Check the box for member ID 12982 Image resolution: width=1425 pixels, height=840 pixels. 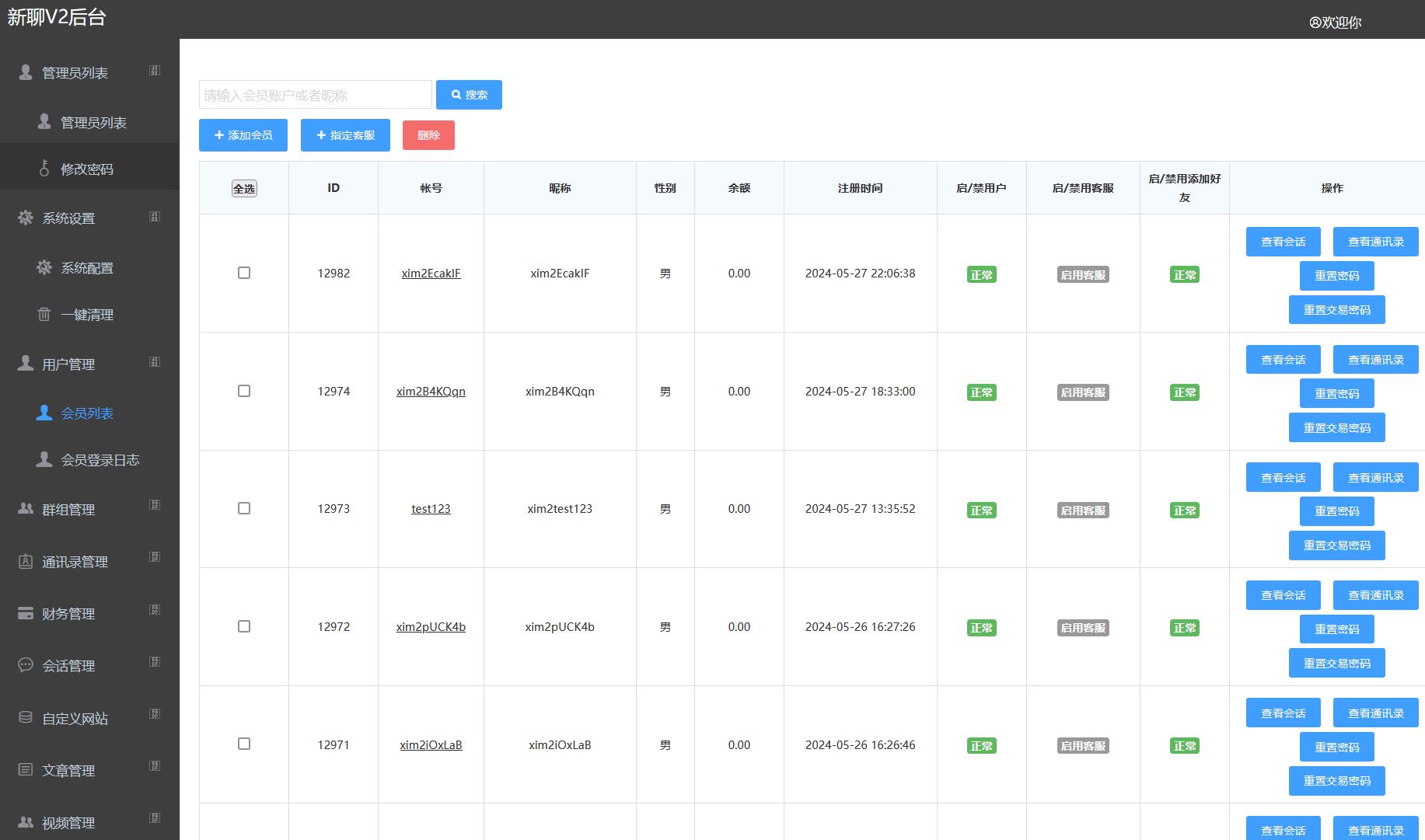[x=244, y=273]
